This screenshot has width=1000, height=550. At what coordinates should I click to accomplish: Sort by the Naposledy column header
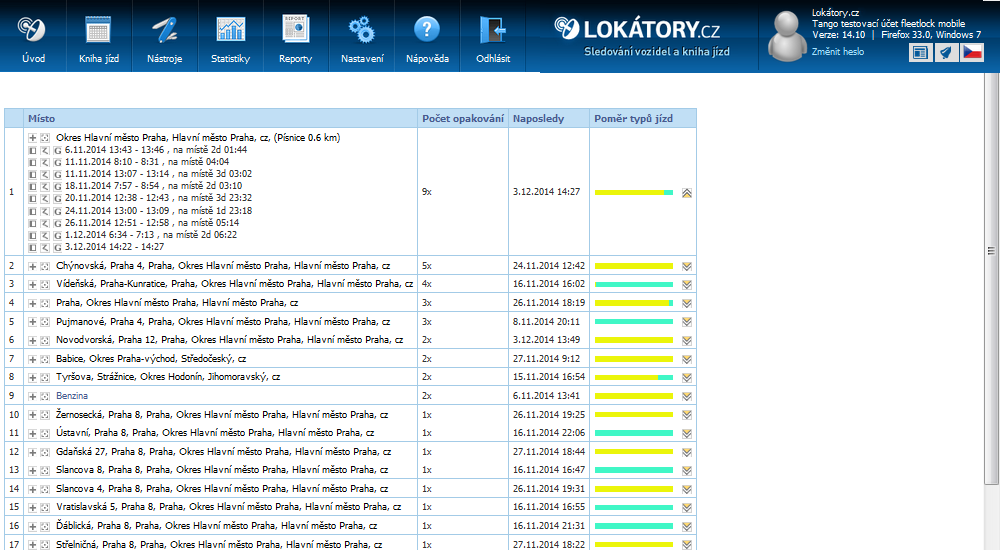point(539,119)
